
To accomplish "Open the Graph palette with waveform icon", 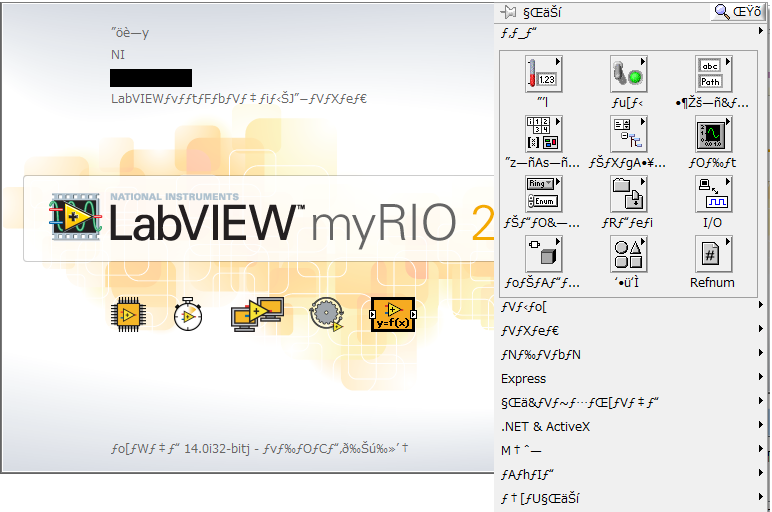I will coord(713,134).
